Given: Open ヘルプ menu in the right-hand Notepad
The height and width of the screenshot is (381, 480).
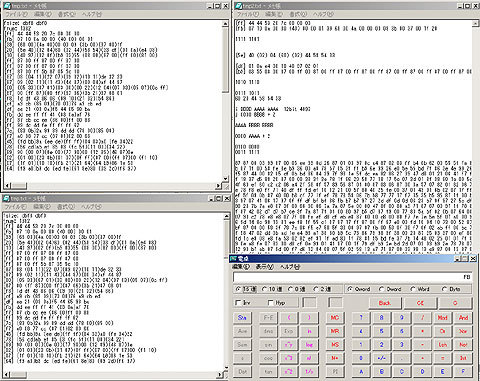Looking at the screenshot, I should click(323, 14).
